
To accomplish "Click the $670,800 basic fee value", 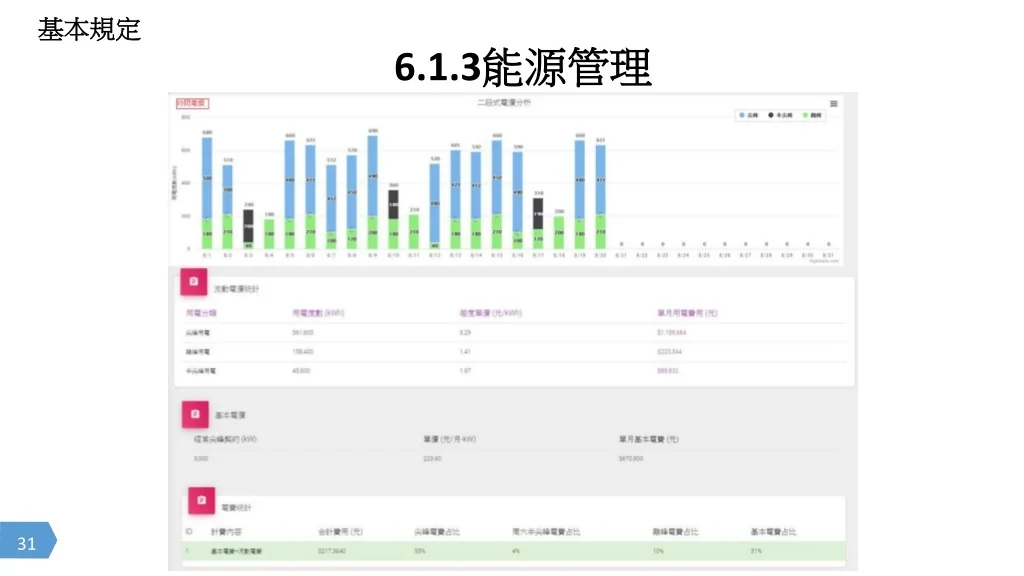I will [631, 459].
